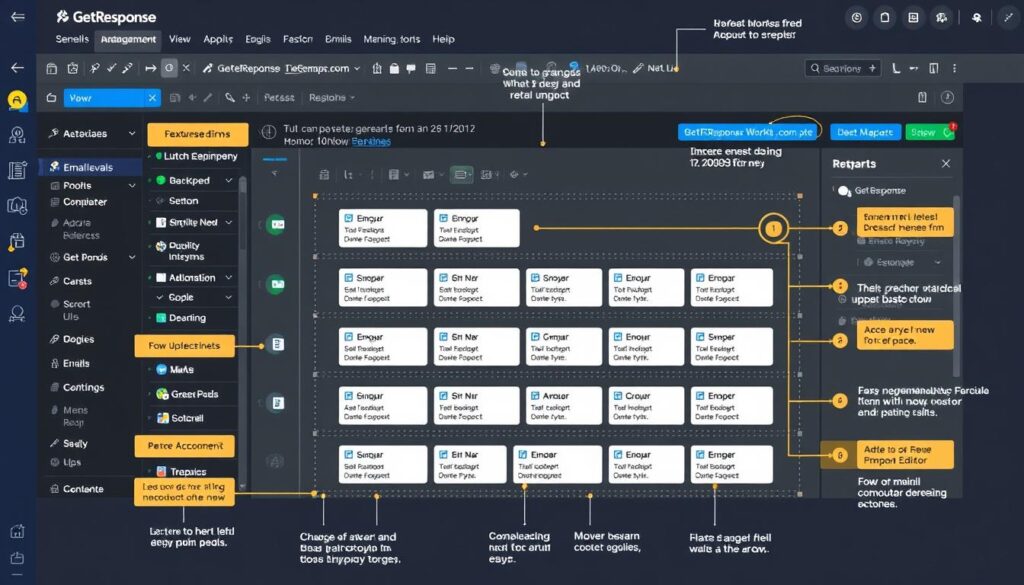
Task: Select Carsts in the sidebar
Action: [77, 281]
